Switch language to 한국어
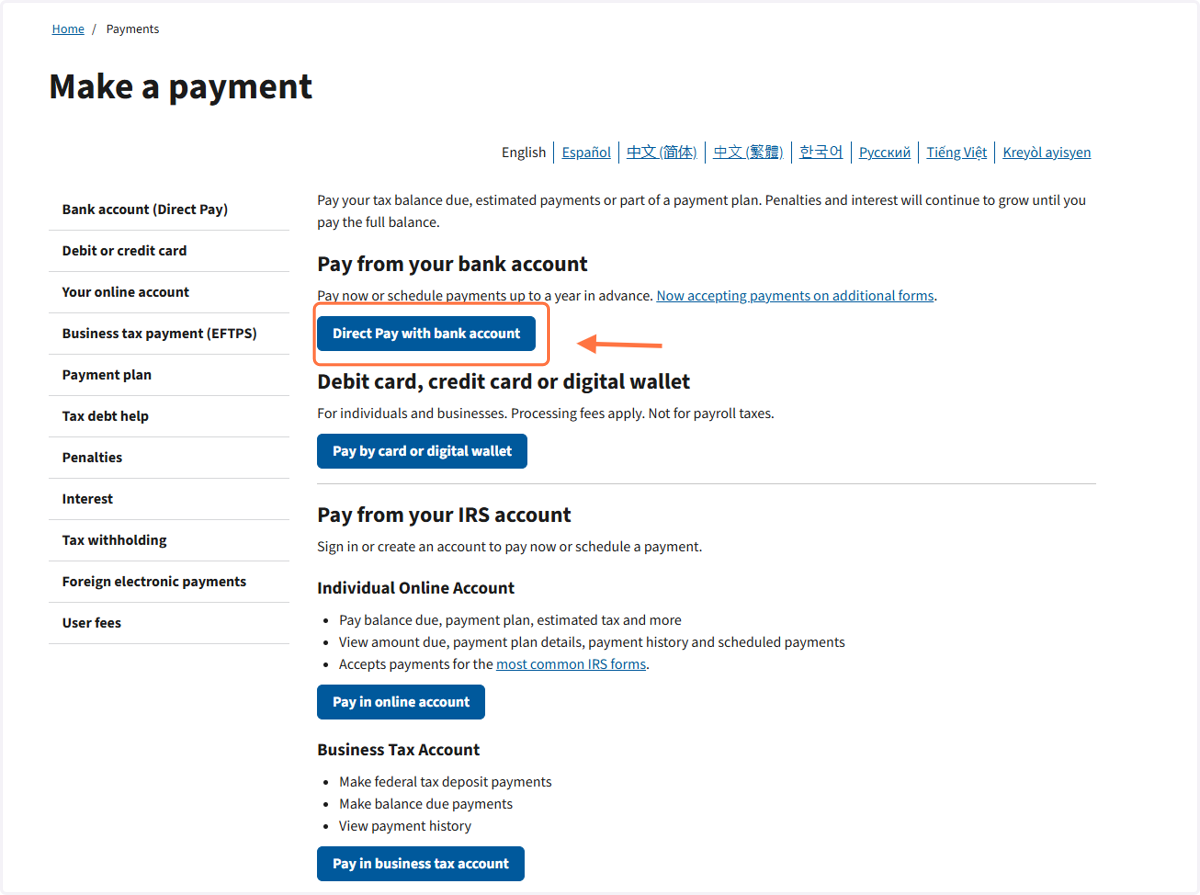Viewport: 1200px width, 895px height. click(x=821, y=152)
